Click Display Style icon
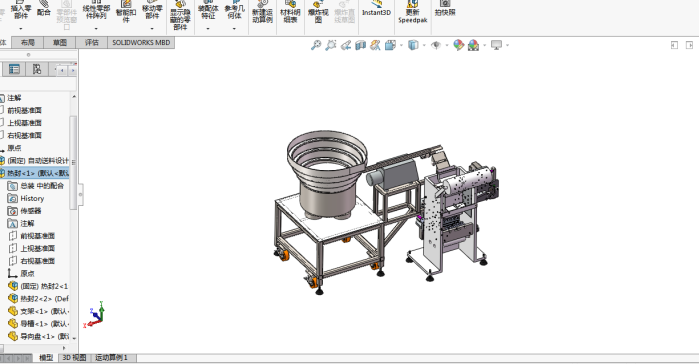Viewport: 699px width, 364px height. pyautogui.click(x=413, y=45)
